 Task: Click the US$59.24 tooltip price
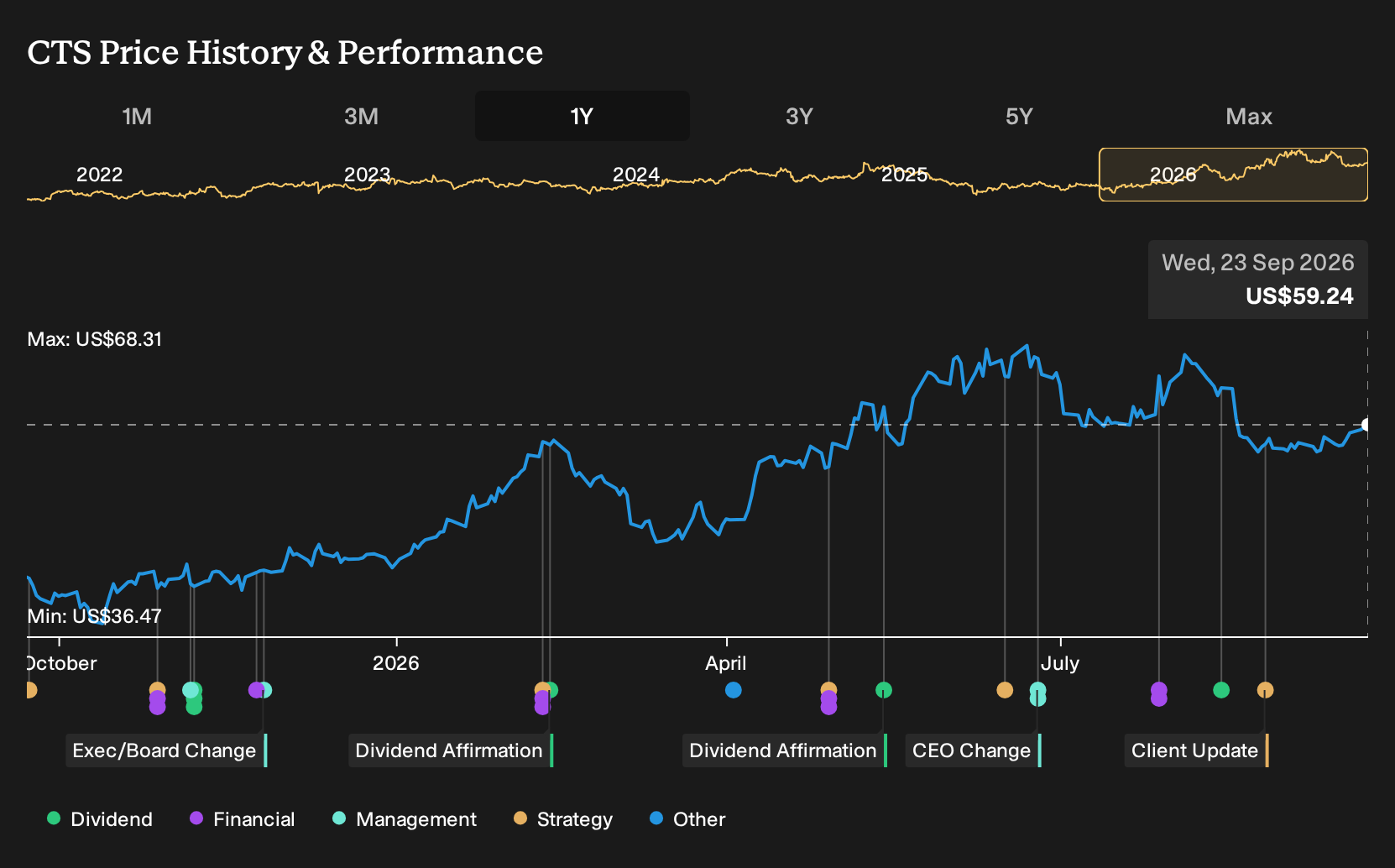point(1299,296)
